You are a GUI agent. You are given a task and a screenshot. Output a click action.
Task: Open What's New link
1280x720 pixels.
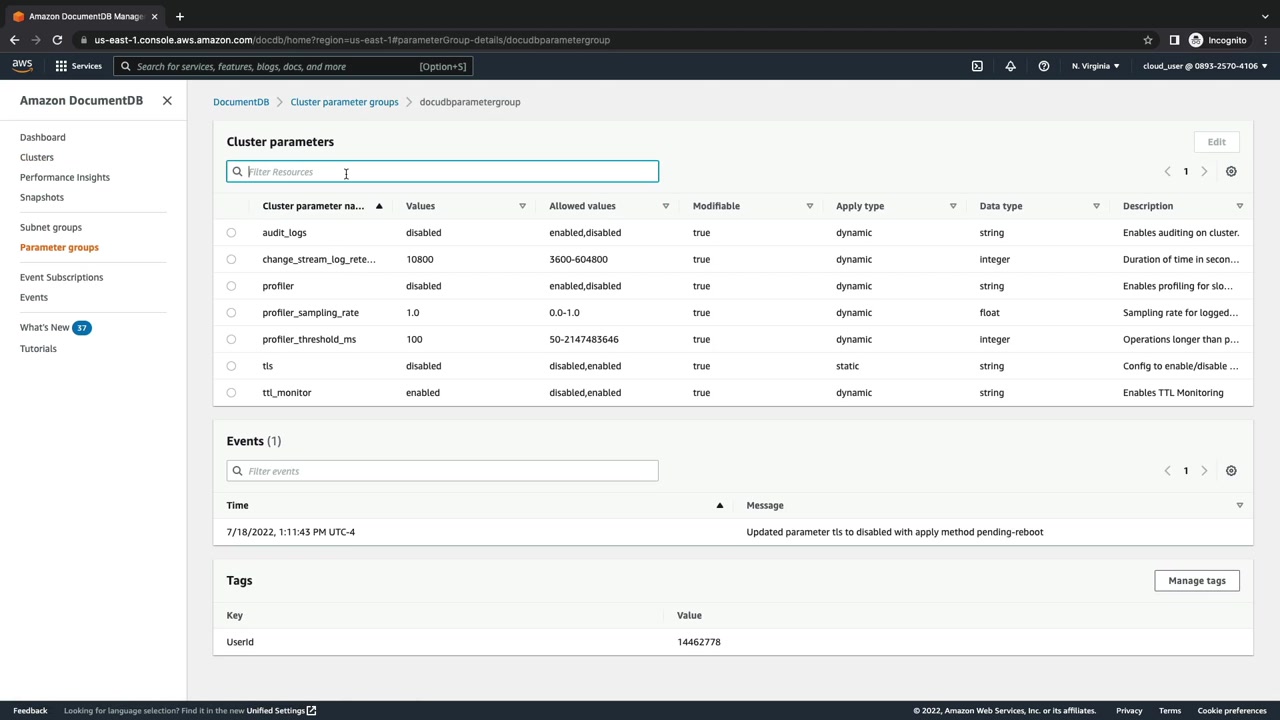(45, 327)
